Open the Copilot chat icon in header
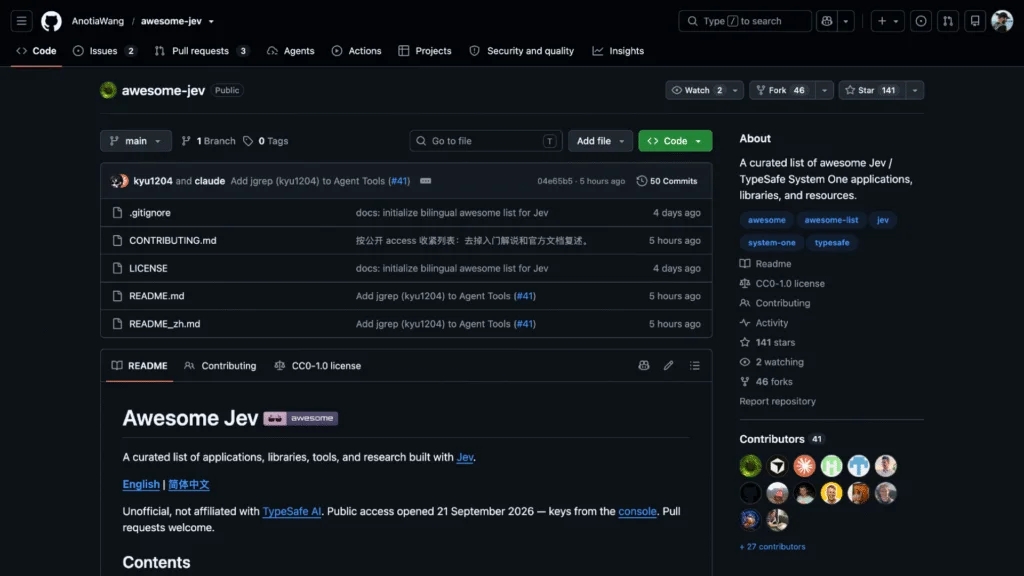Image resolution: width=1024 pixels, height=576 pixels. [827, 21]
